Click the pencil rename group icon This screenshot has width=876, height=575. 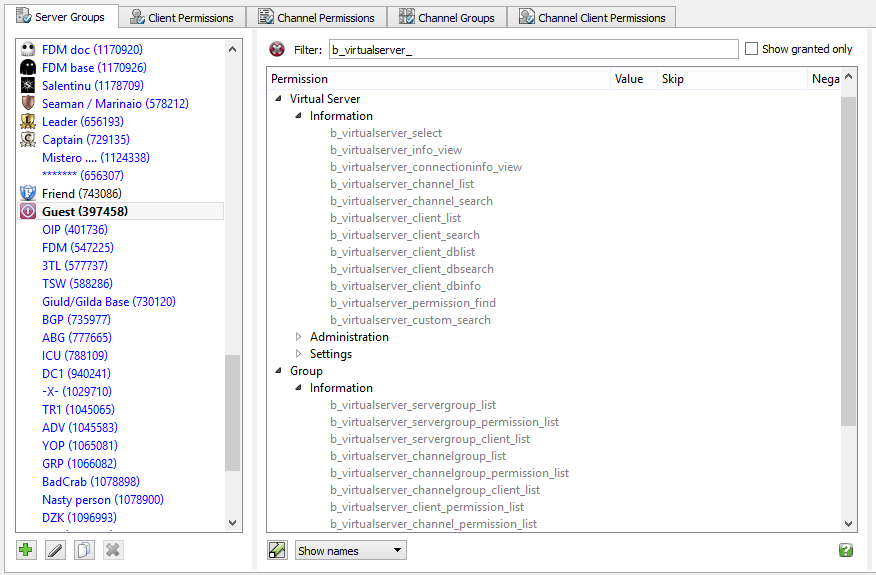click(56, 550)
